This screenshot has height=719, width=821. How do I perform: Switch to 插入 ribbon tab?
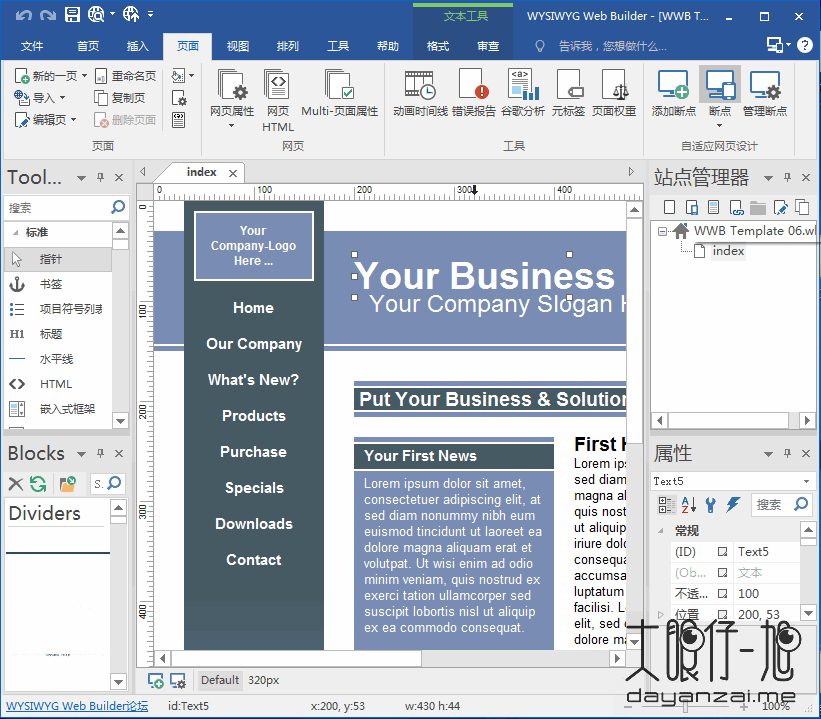[138, 46]
